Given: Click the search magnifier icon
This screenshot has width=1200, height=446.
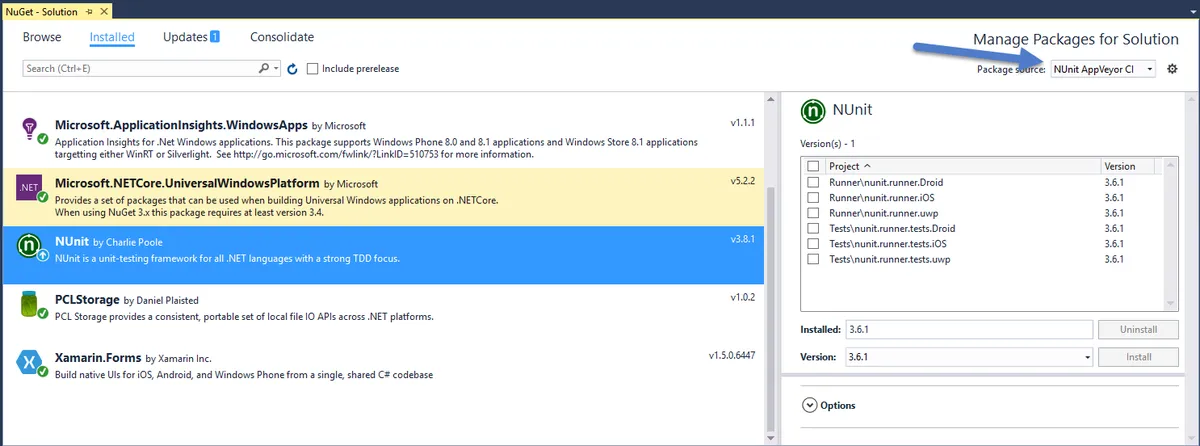Looking at the screenshot, I should click(264, 69).
